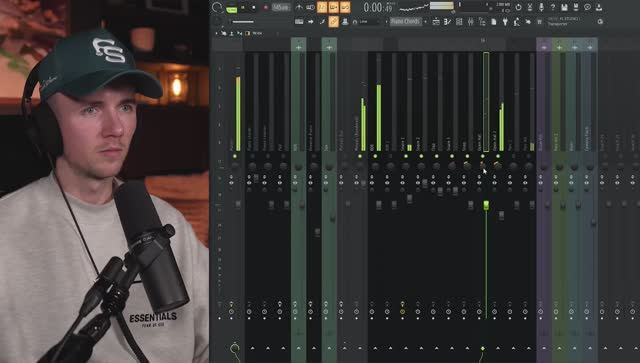Click the white page icon in the toolbar
640x363 pixels.
(x=493, y=22)
